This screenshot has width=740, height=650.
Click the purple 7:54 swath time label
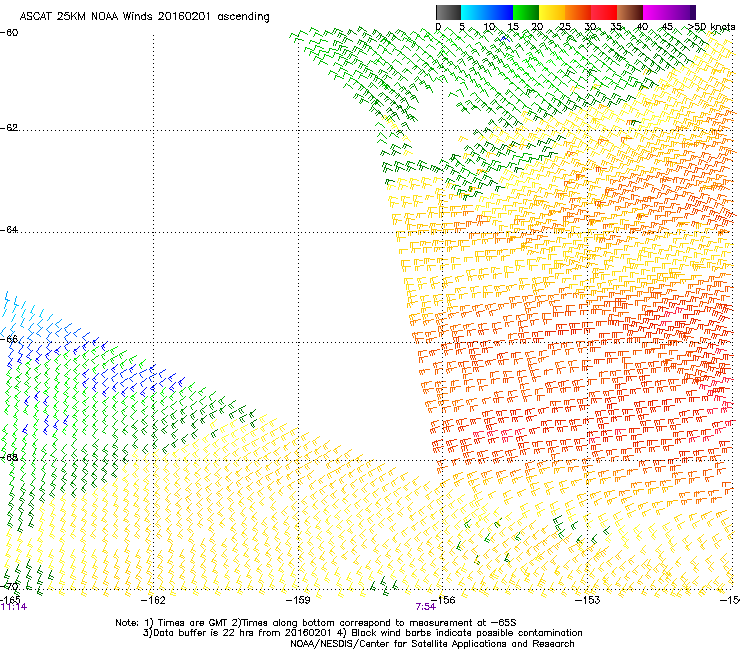click(425, 607)
